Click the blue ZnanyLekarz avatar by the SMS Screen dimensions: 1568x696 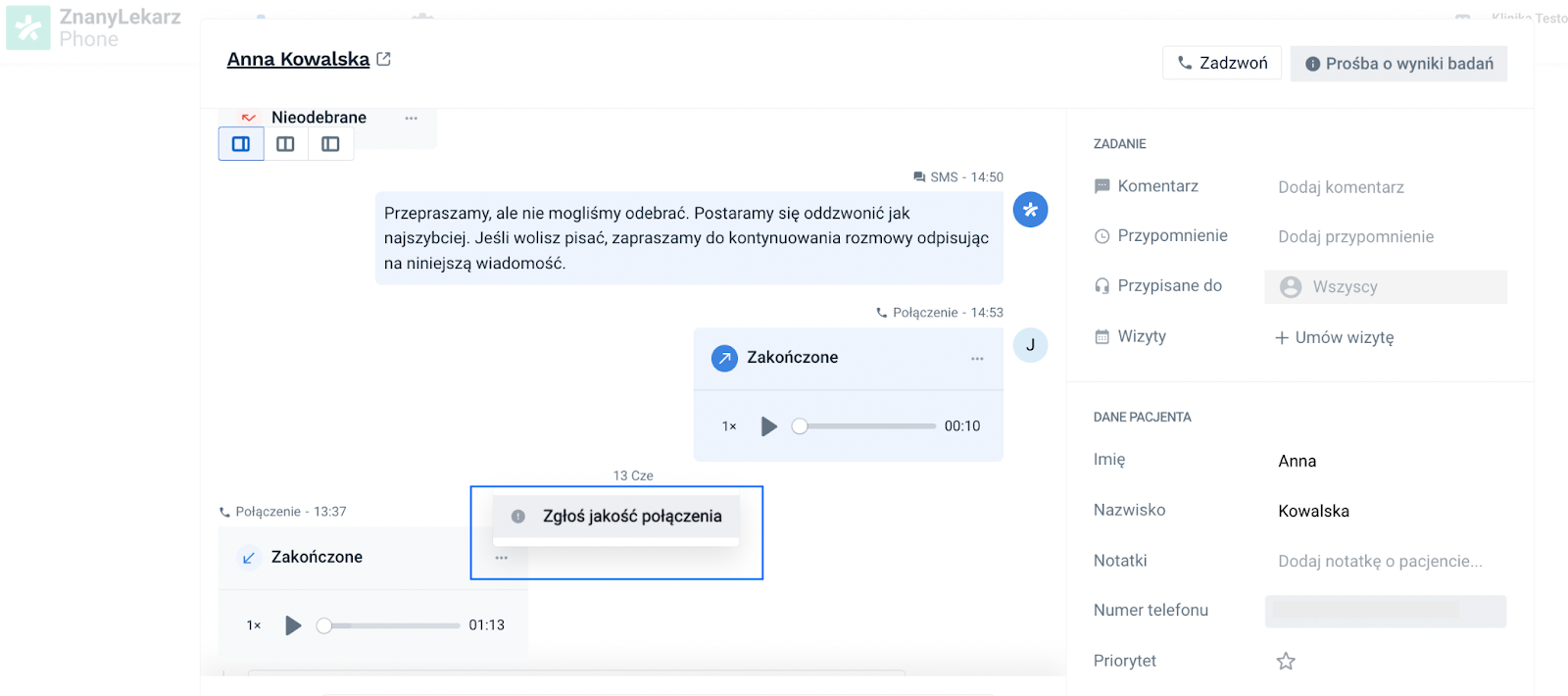pos(1030,210)
